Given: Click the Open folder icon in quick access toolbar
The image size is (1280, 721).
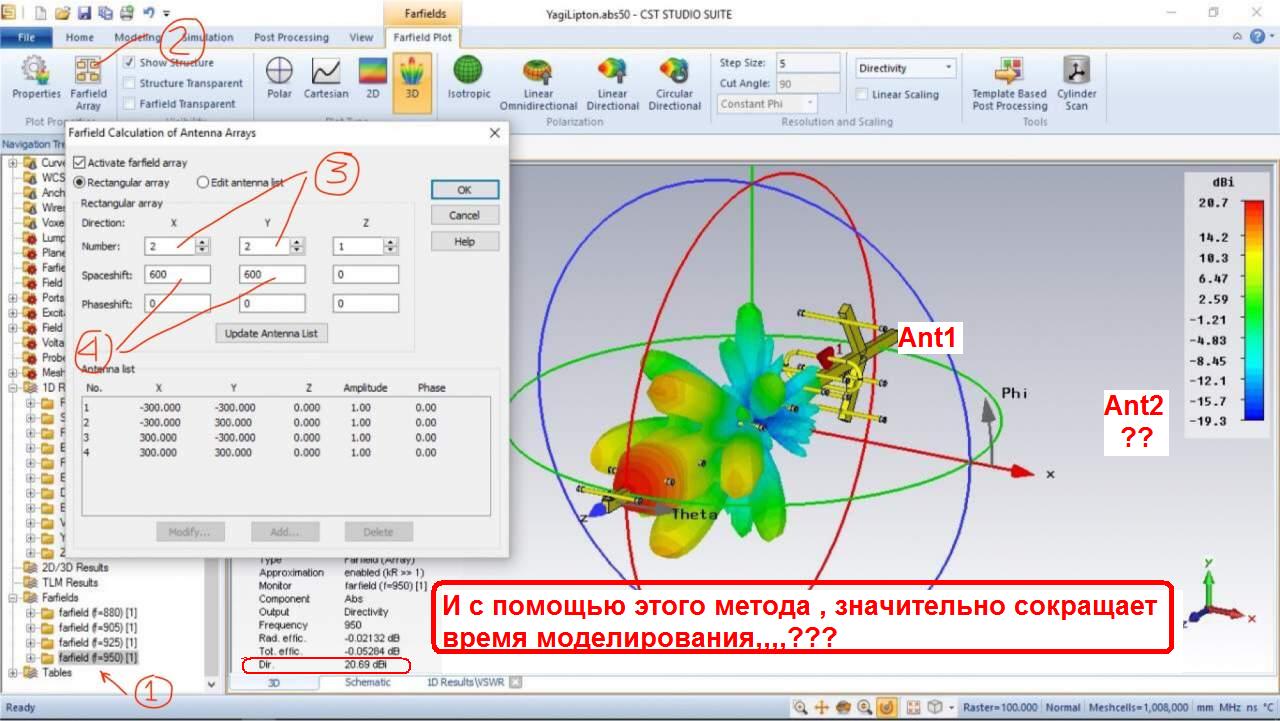Looking at the screenshot, I should pos(62,13).
